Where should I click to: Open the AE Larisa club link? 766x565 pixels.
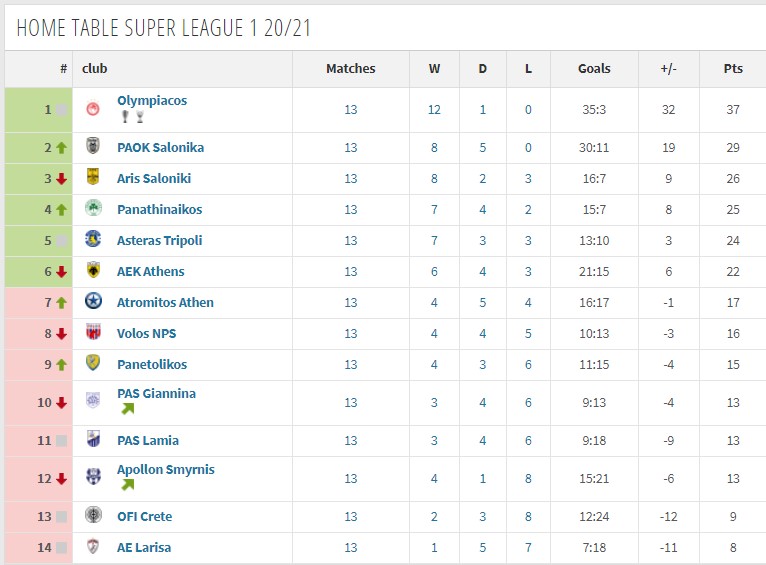coord(144,547)
